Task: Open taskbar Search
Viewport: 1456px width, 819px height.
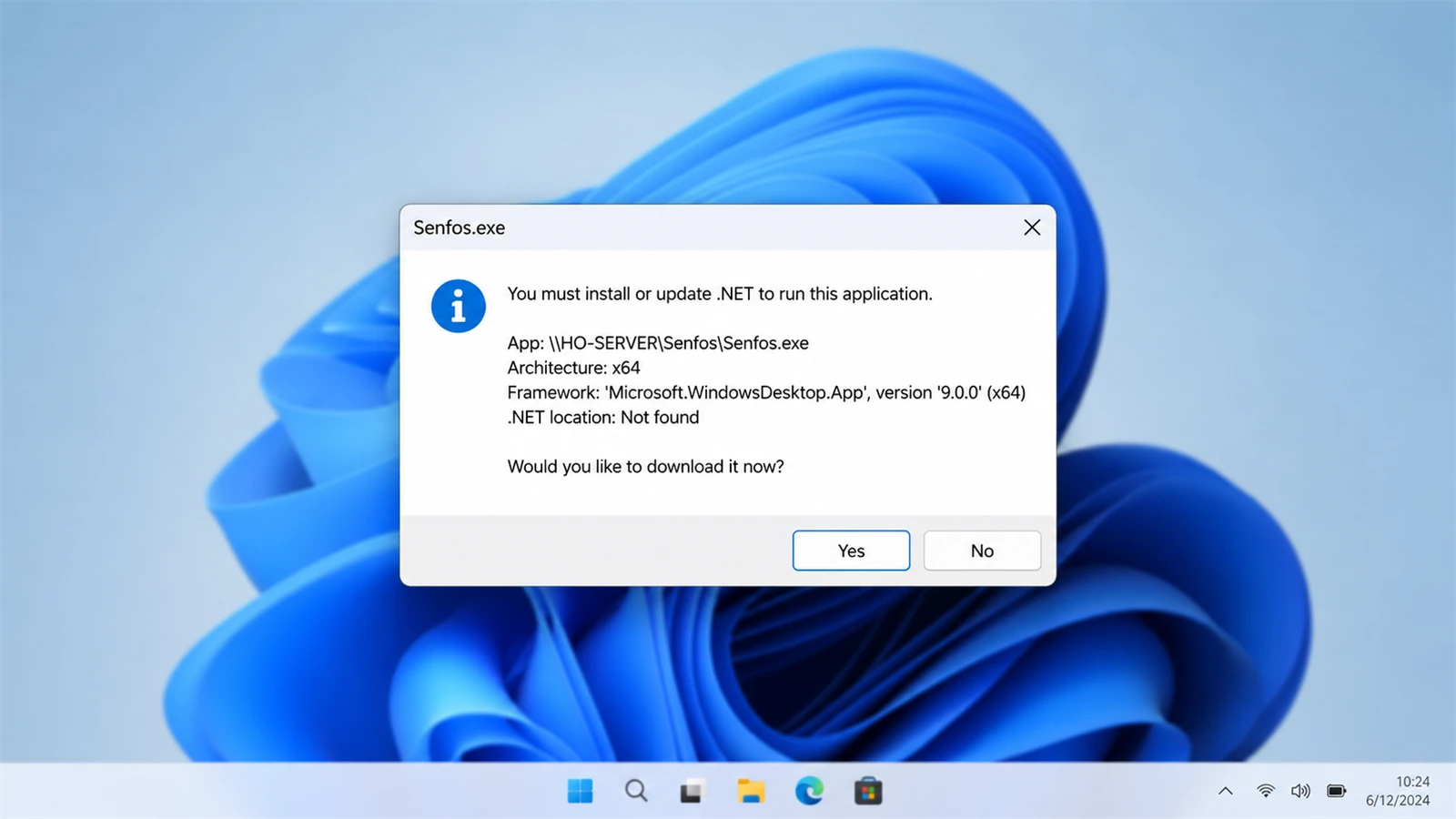Action: point(636,791)
